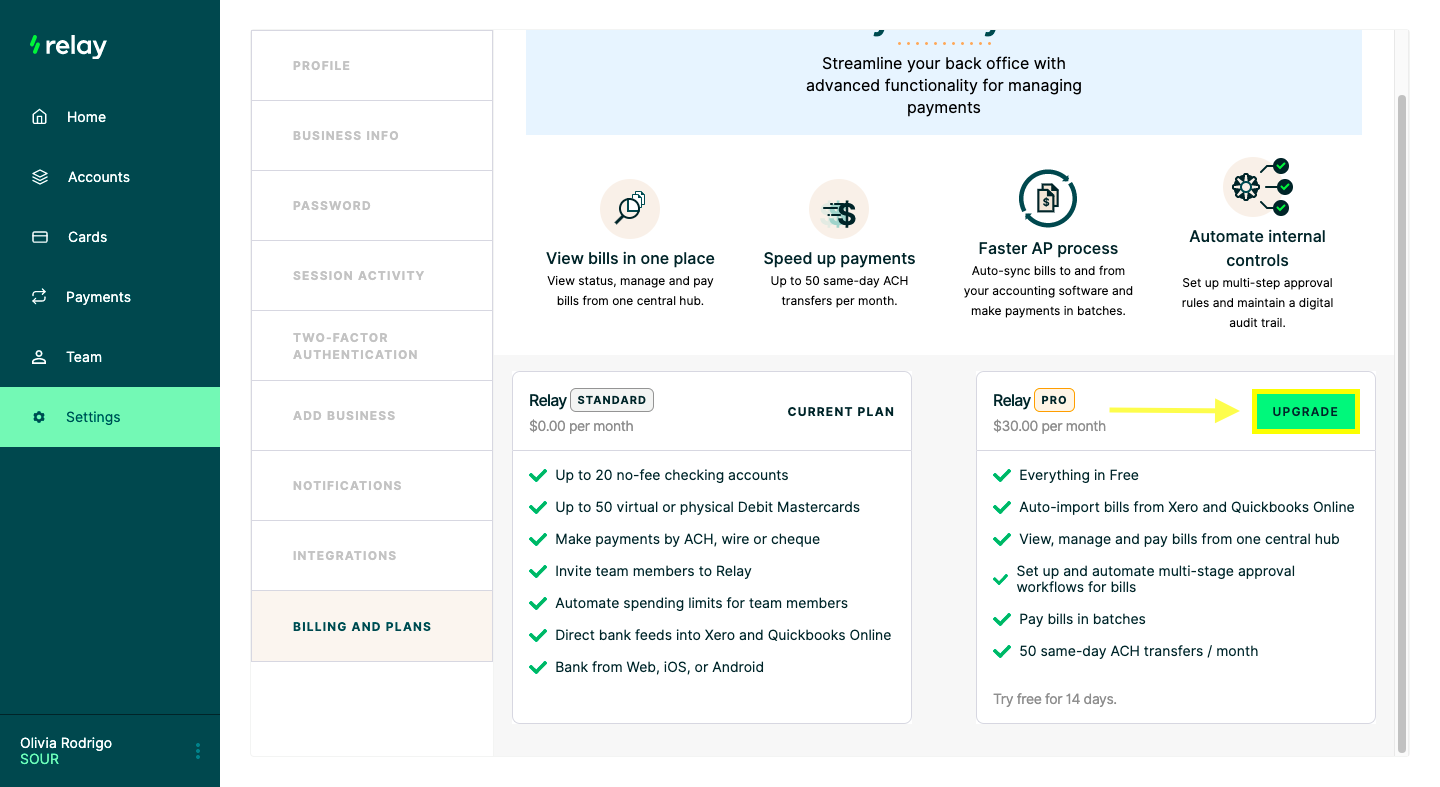Click "Auto-import bills from Xero and Quickbooks Online"

coord(1187,507)
